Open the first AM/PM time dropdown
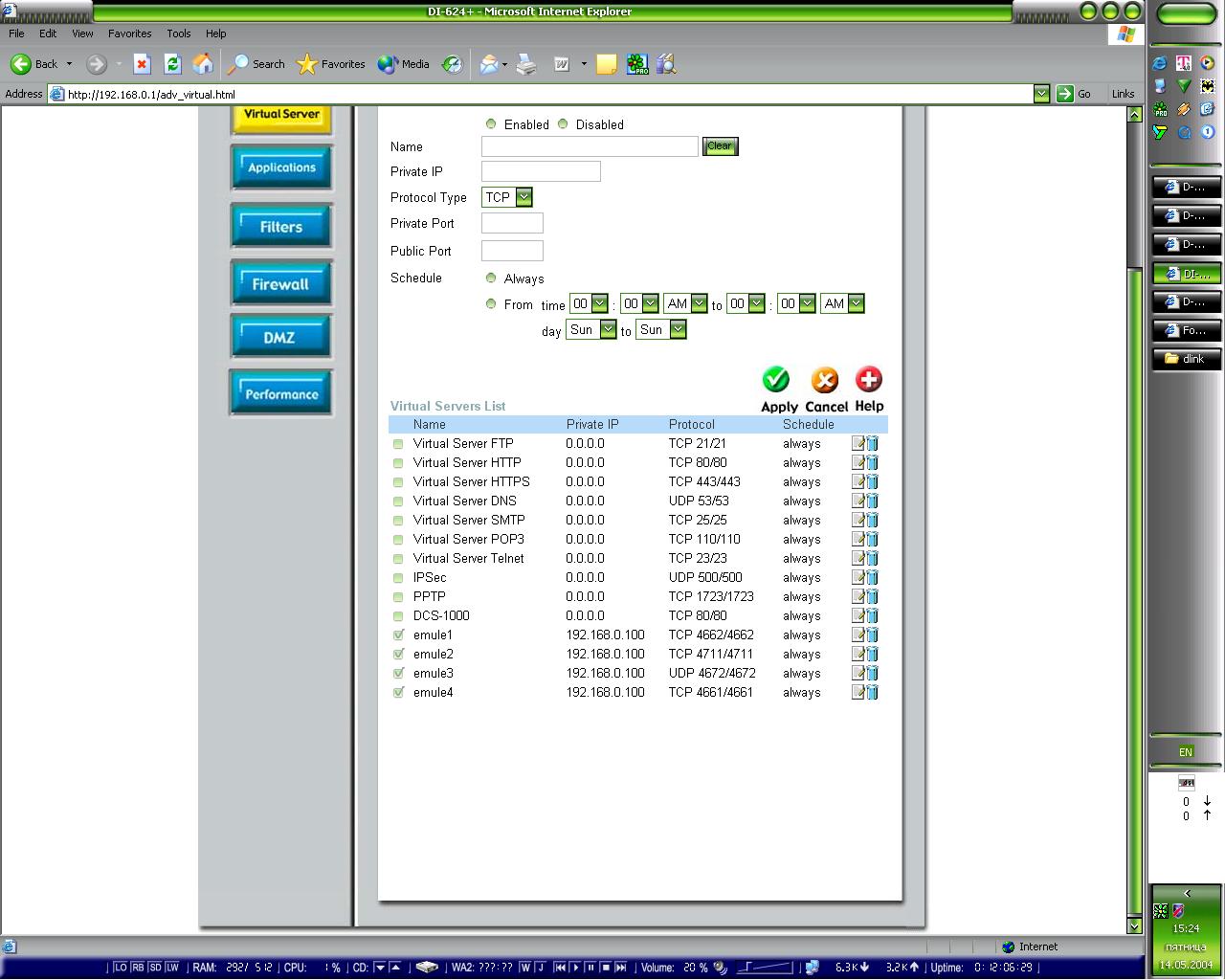This screenshot has height=980, width=1225. (x=699, y=303)
